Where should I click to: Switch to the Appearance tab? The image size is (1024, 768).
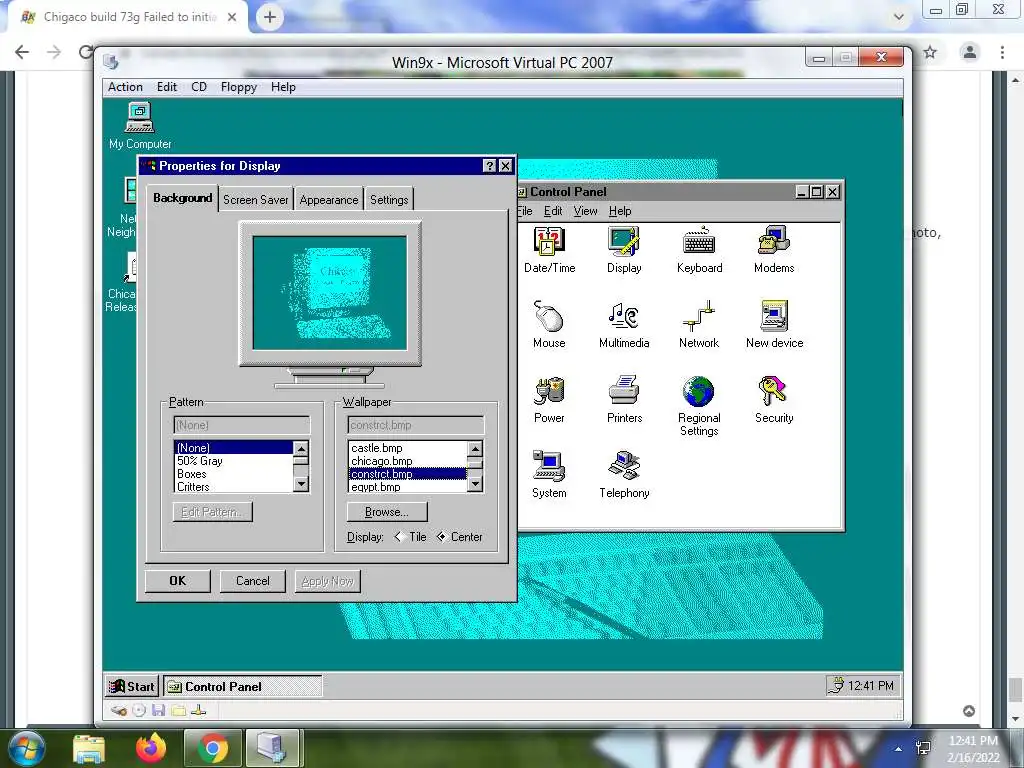pyautogui.click(x=328, y=200)
